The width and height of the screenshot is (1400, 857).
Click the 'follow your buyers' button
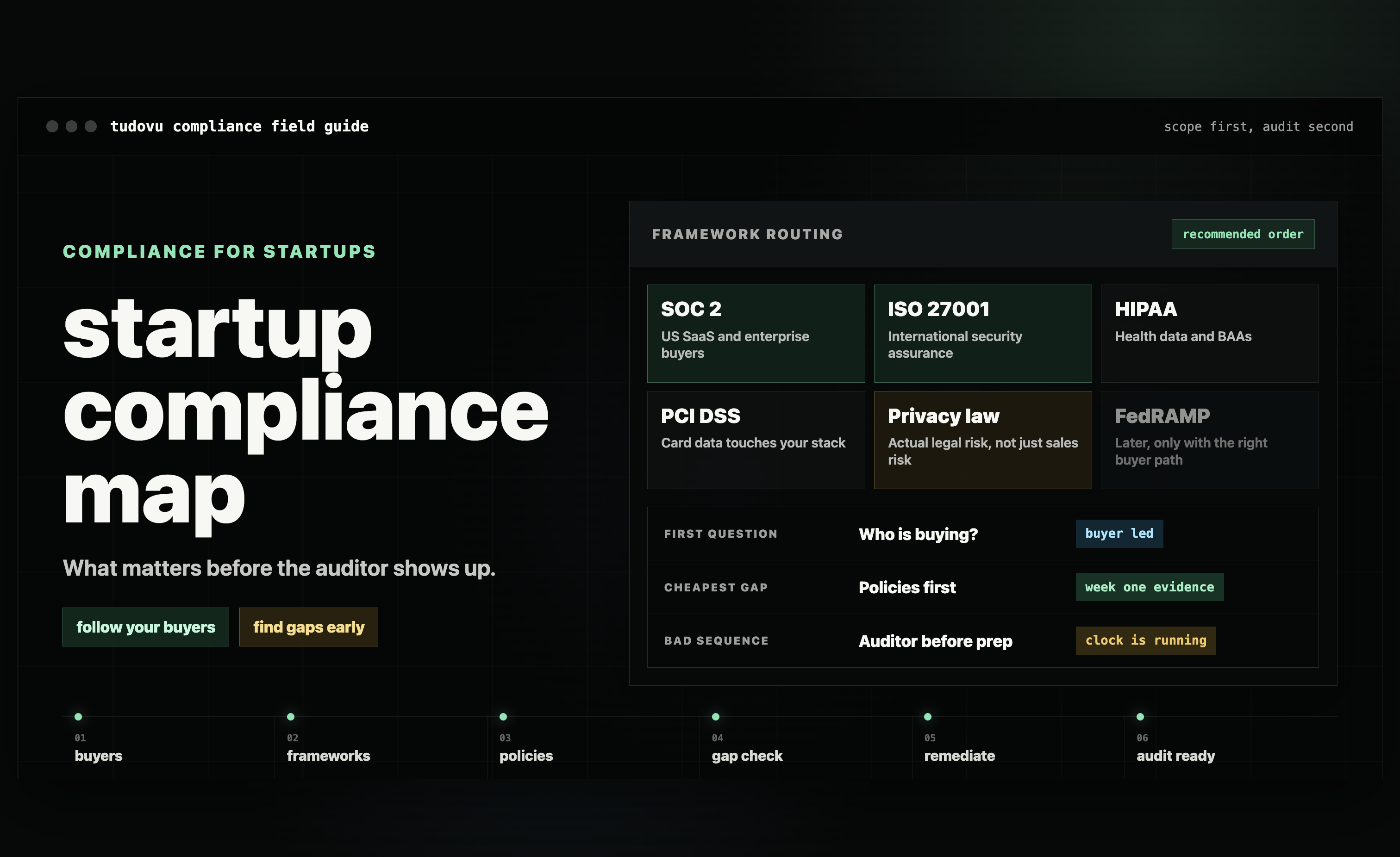coord(145,627)
